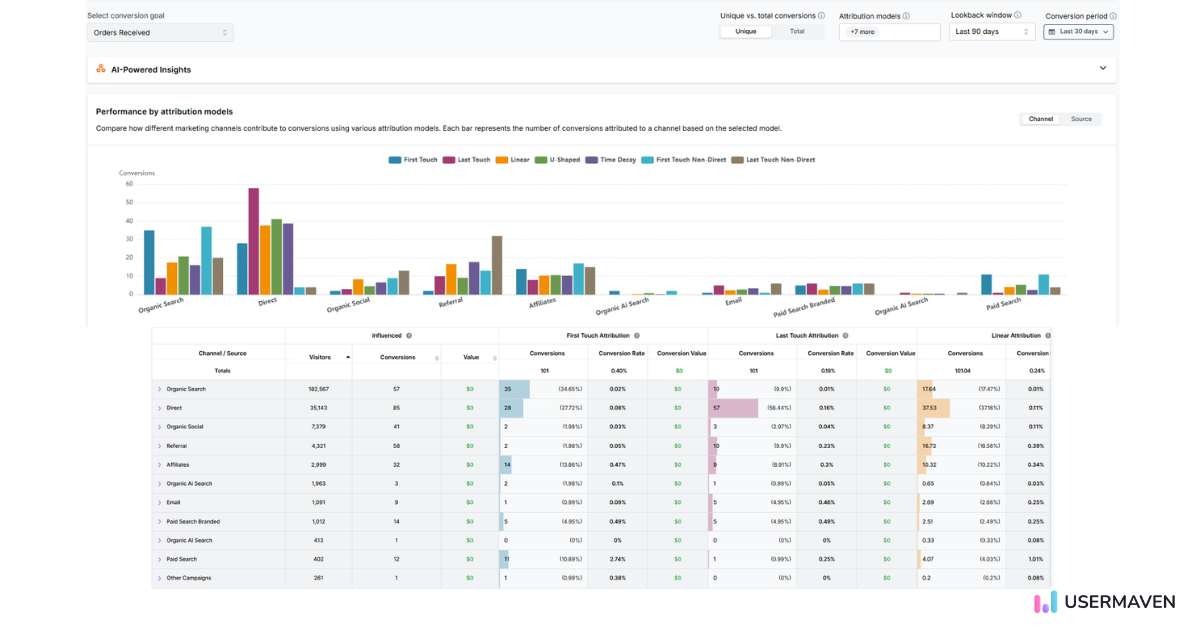Sort table by Visitors column arrow

tap(348, 356)
